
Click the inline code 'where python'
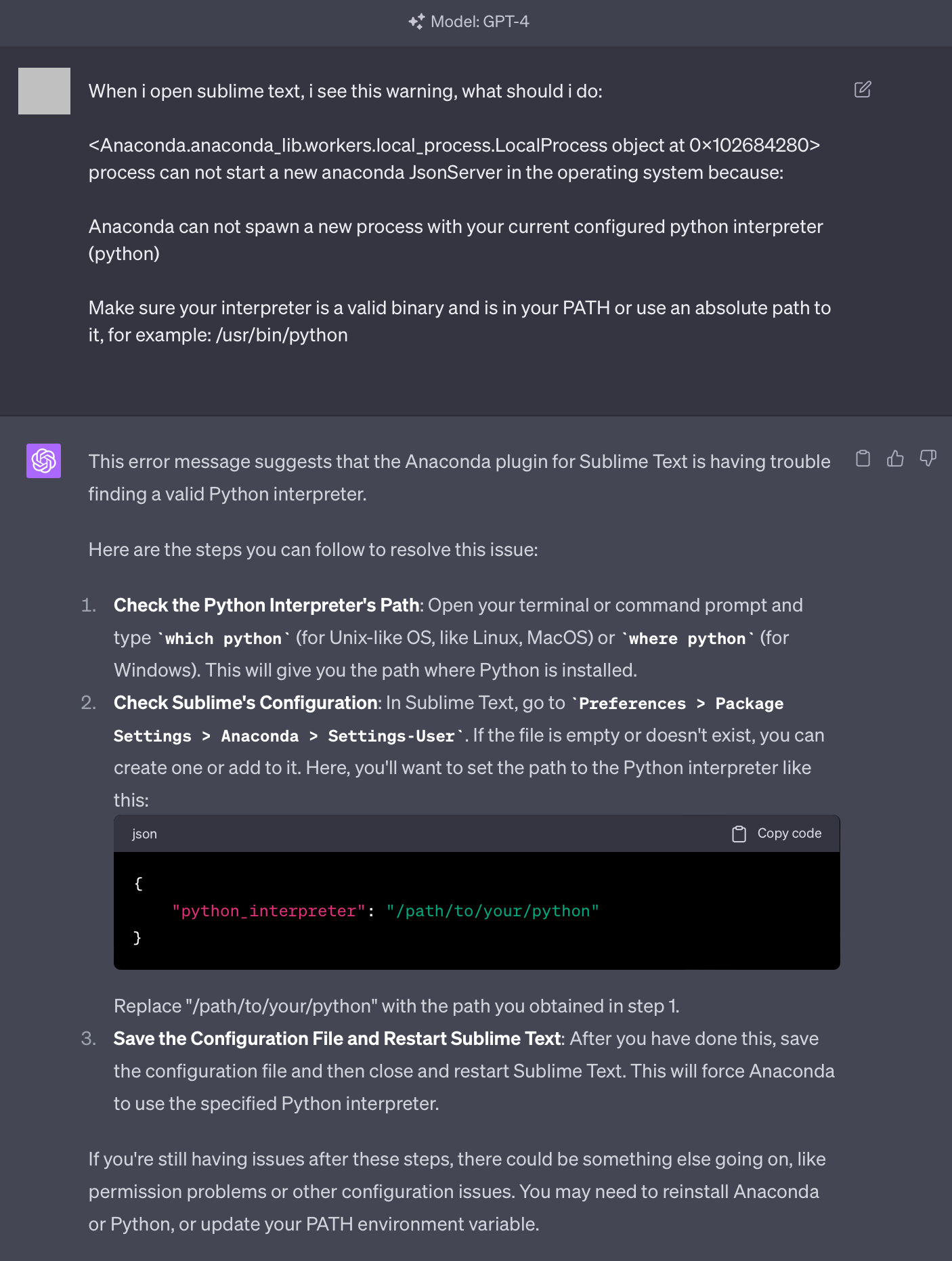coord(687,639)
